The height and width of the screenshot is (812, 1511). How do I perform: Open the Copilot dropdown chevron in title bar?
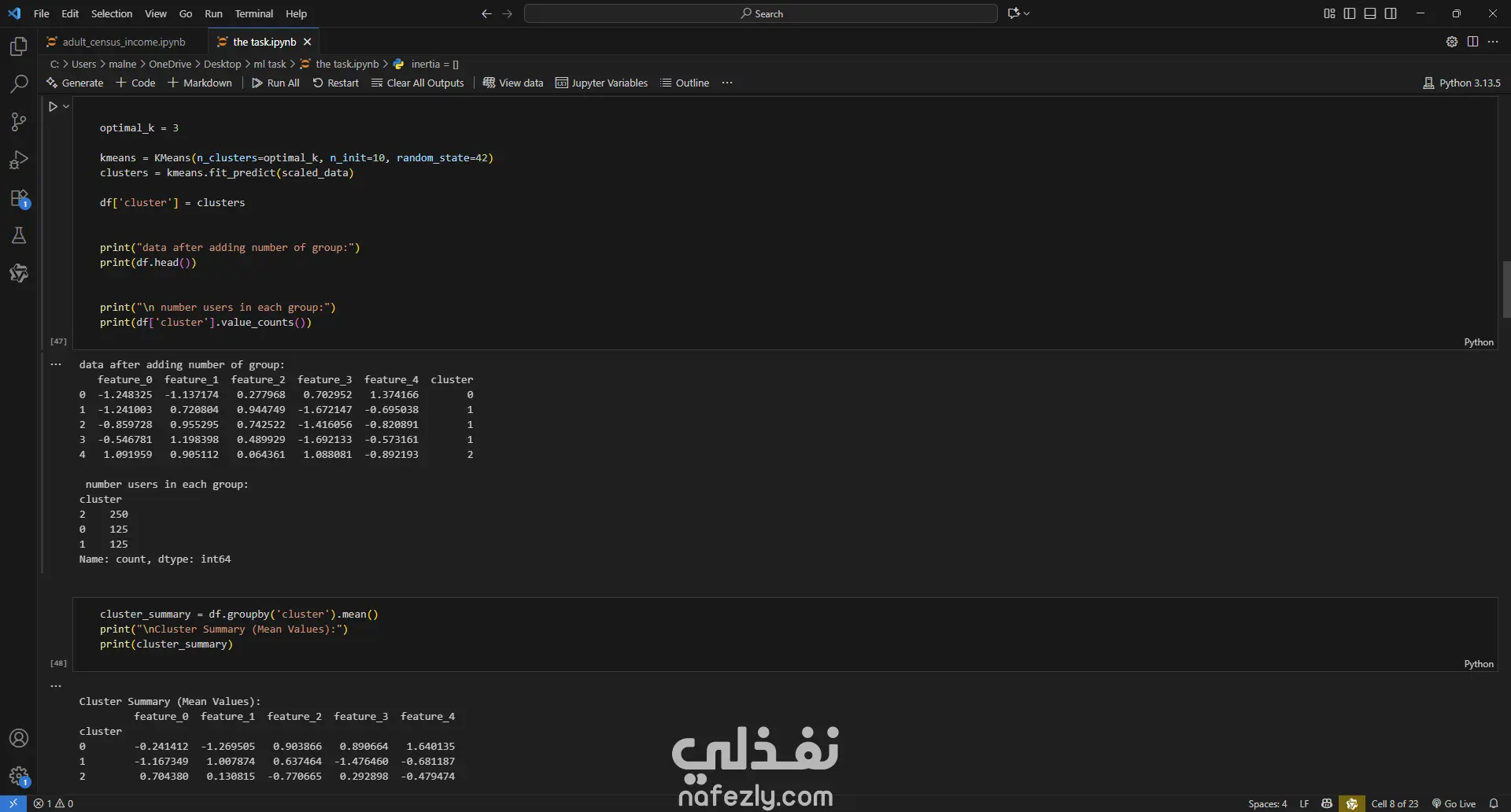tap(1026, 13)
